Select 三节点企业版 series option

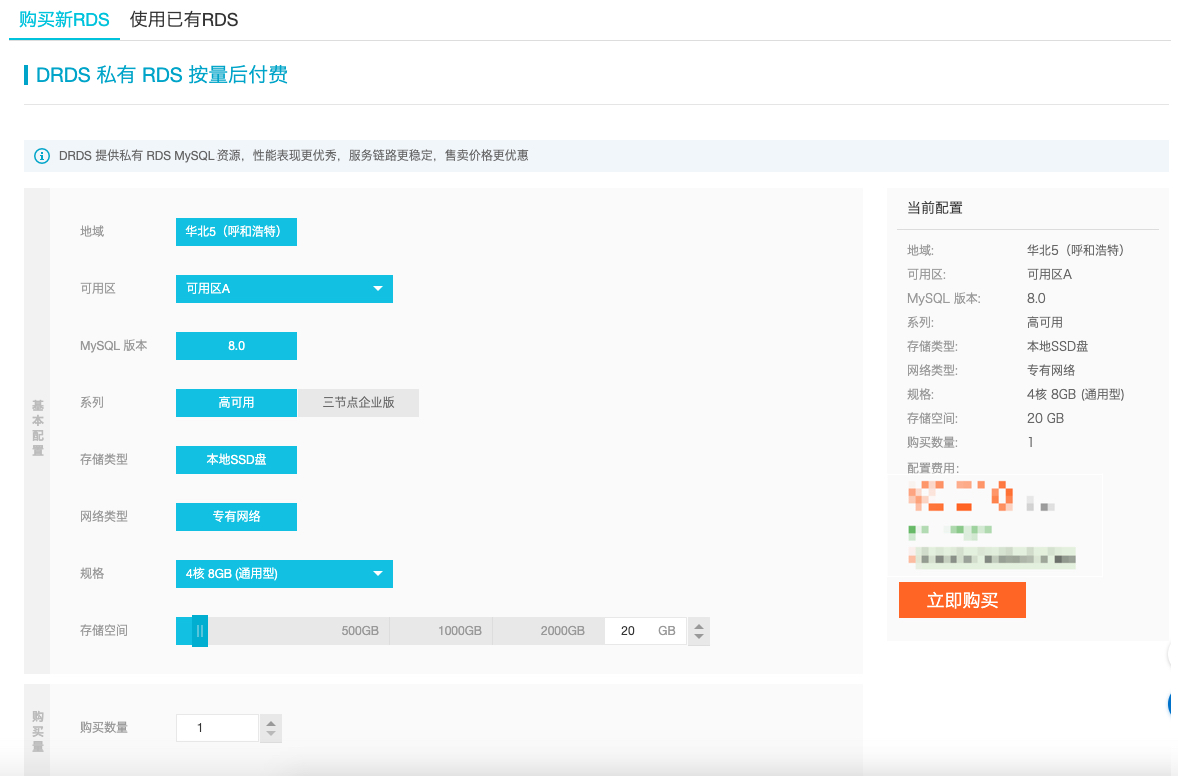click(x=358, y=403)
